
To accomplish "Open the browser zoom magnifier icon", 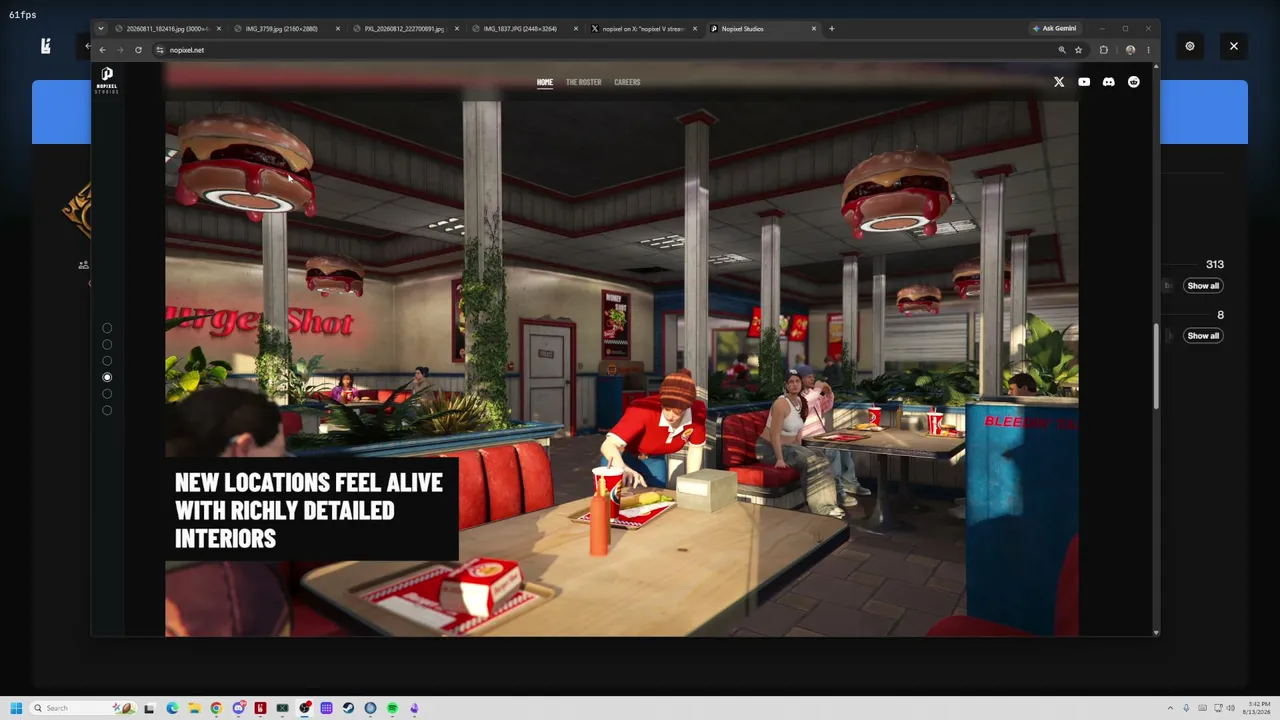I will pos(1062,50).
